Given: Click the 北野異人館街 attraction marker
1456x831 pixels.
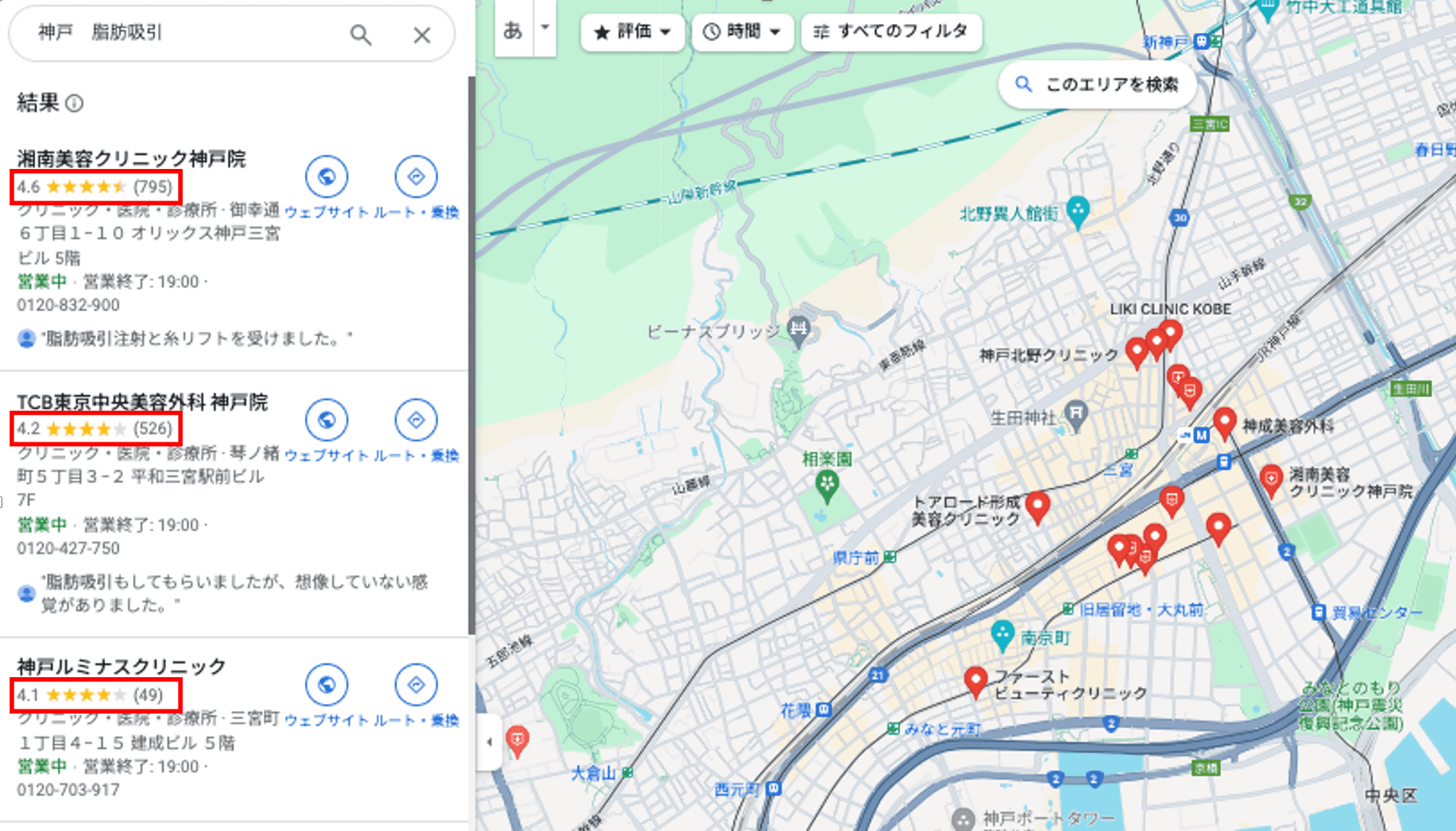Looking at the screenshot, I should [1078, 212].
